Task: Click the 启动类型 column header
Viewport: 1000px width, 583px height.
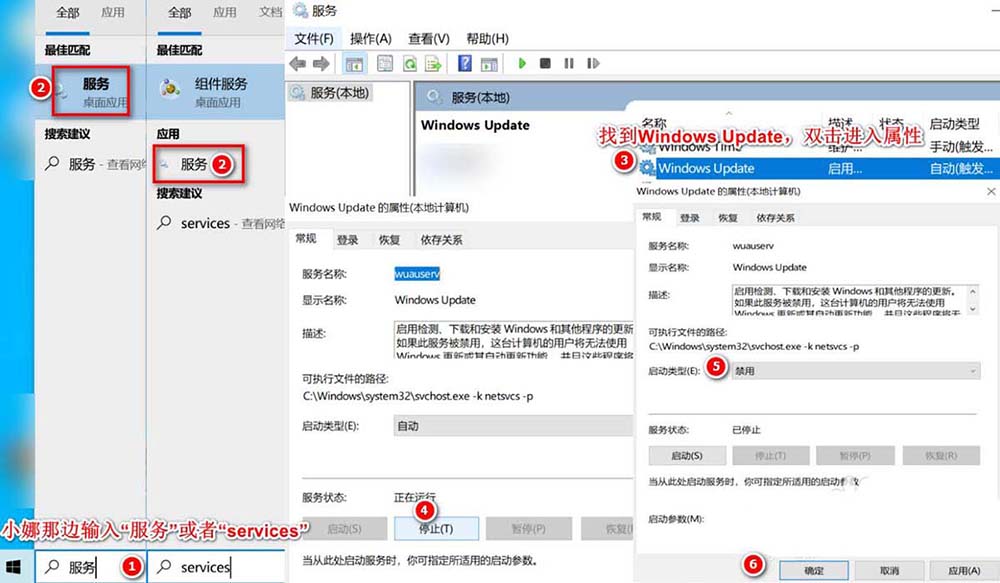Action: click(954, 124)
